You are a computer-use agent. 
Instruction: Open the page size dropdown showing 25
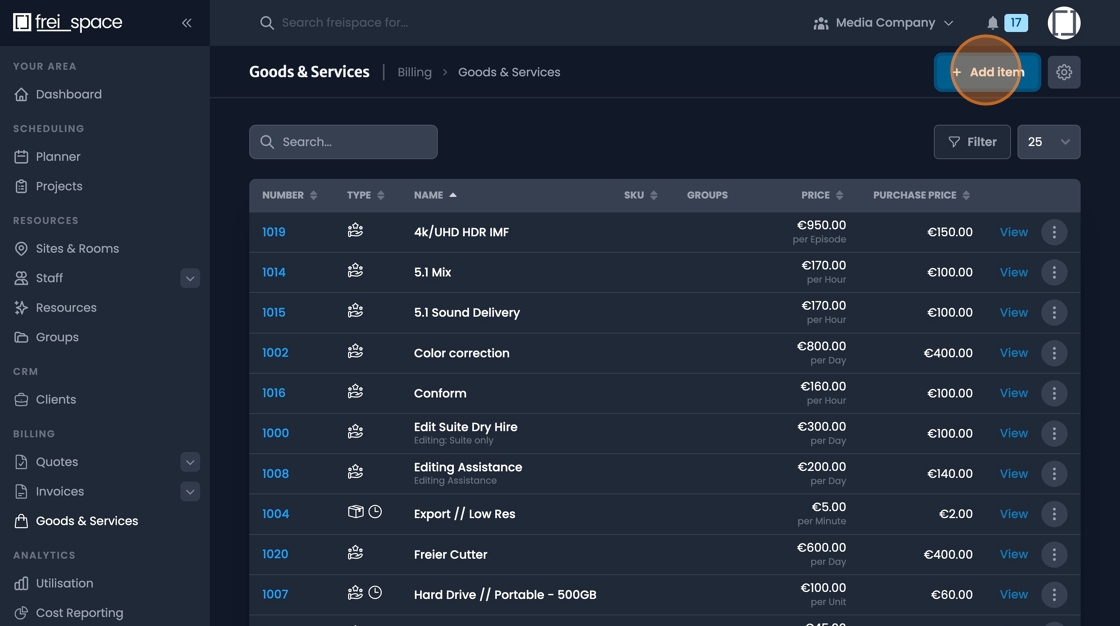[x=1048, y=141]
